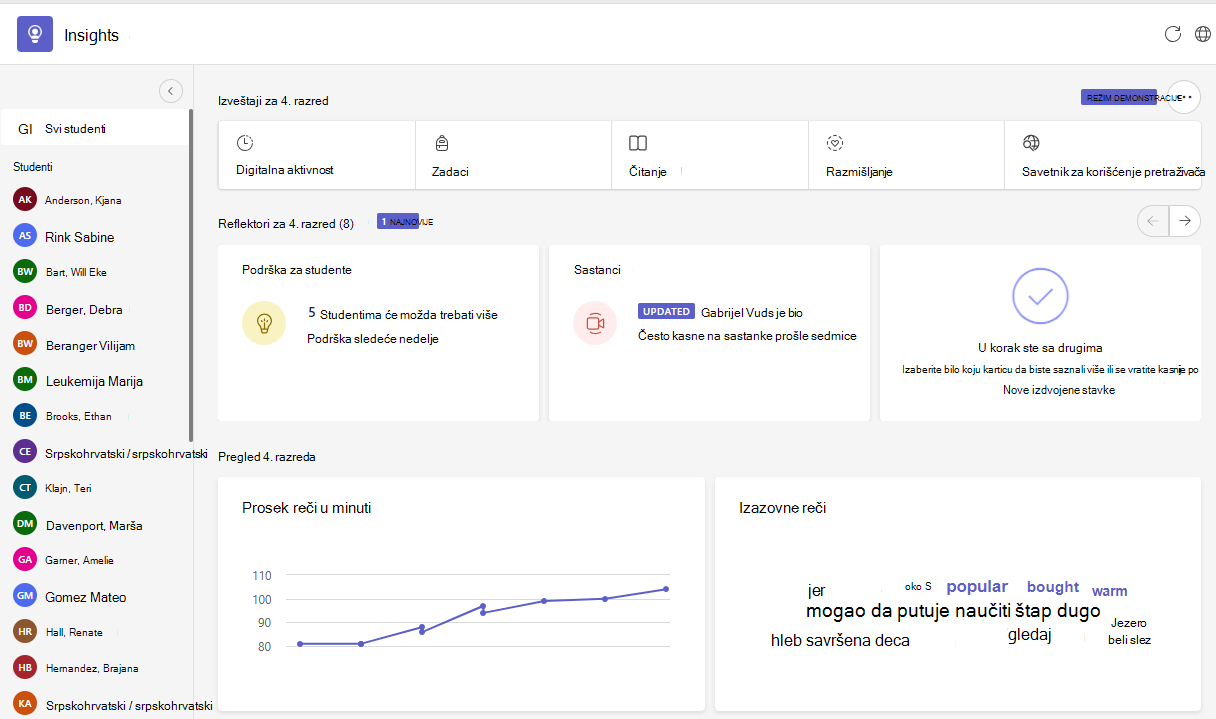The image size is (1216, 719).
Task: Click the red meetings camera icon
Action: 595,323
